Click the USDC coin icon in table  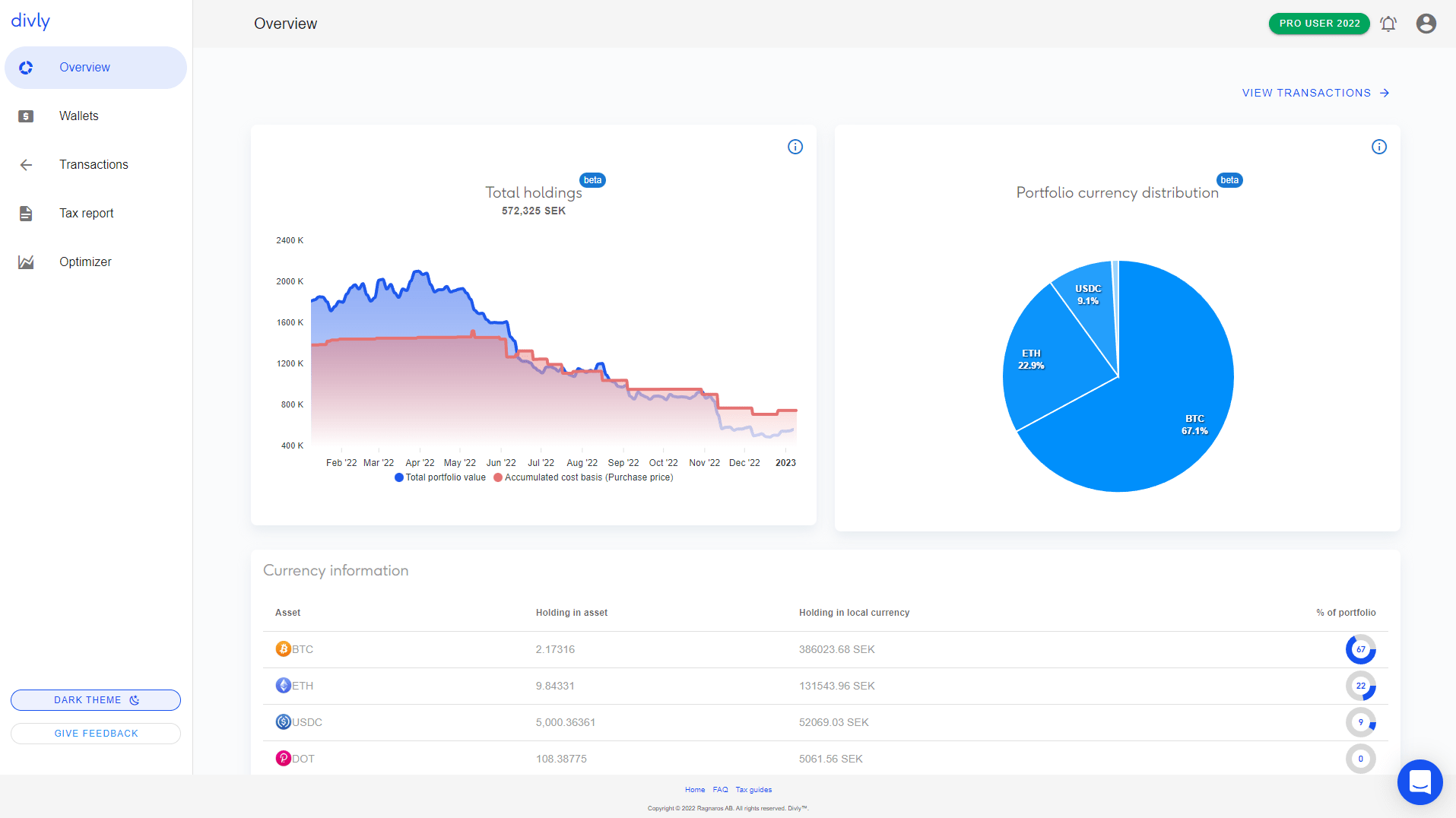pos(283,722)
